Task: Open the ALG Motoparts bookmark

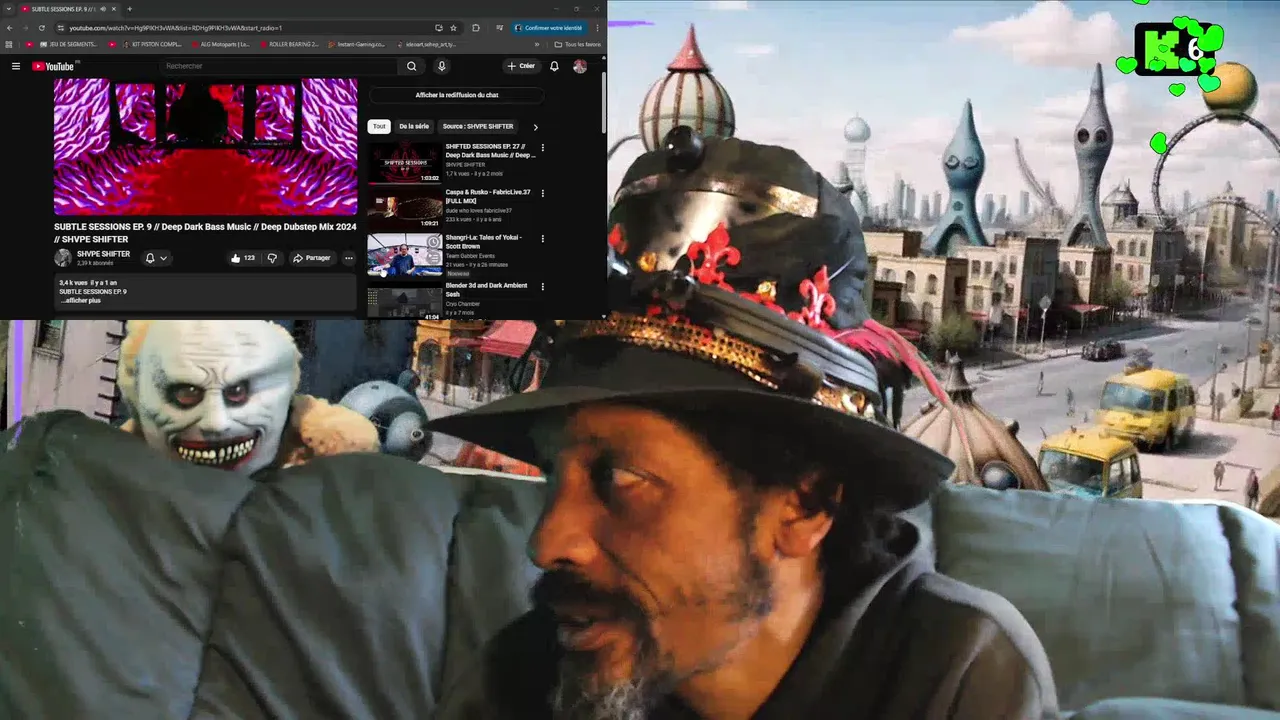Action: 220,44
